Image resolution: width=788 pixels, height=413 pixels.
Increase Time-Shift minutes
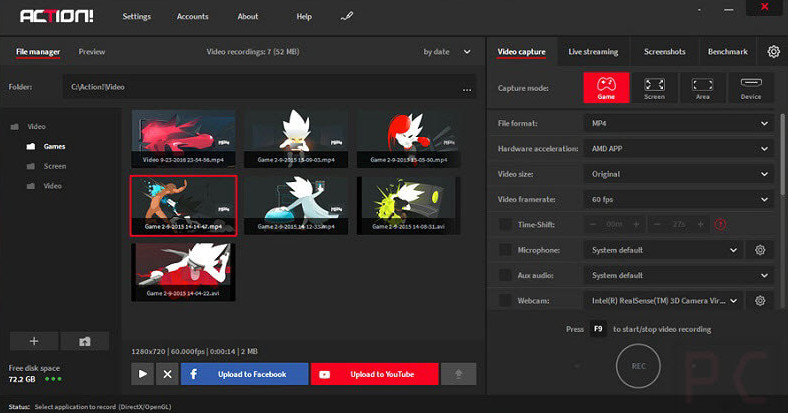point(636,224)
